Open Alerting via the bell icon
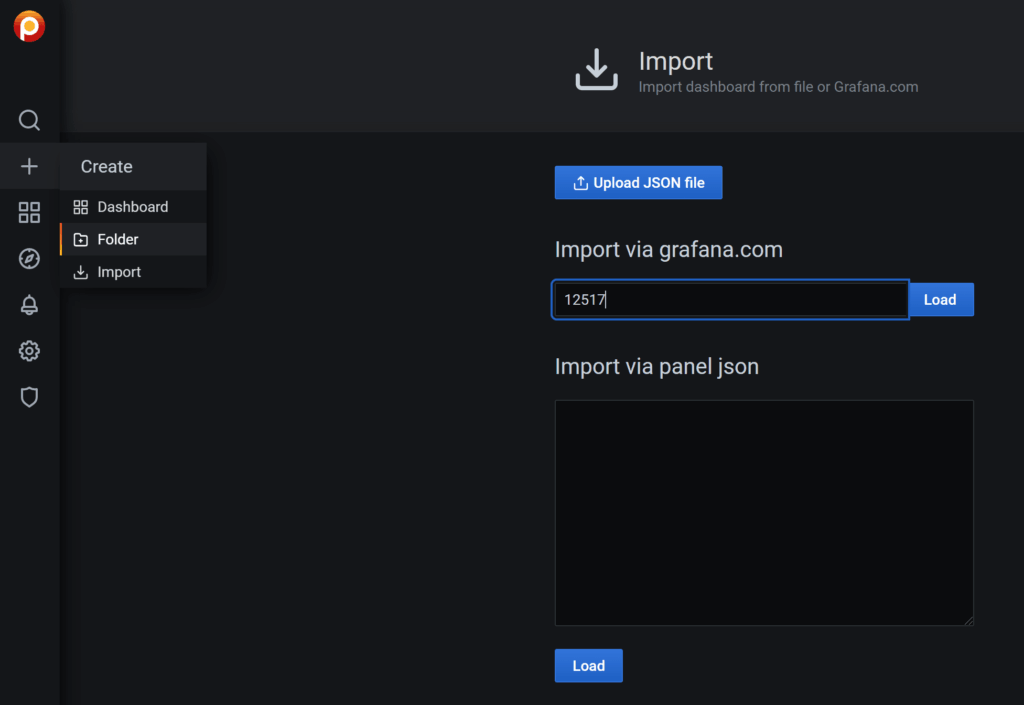Image resolution: width=1024 pixels, height=705 pixels. (x=29, y=304)
